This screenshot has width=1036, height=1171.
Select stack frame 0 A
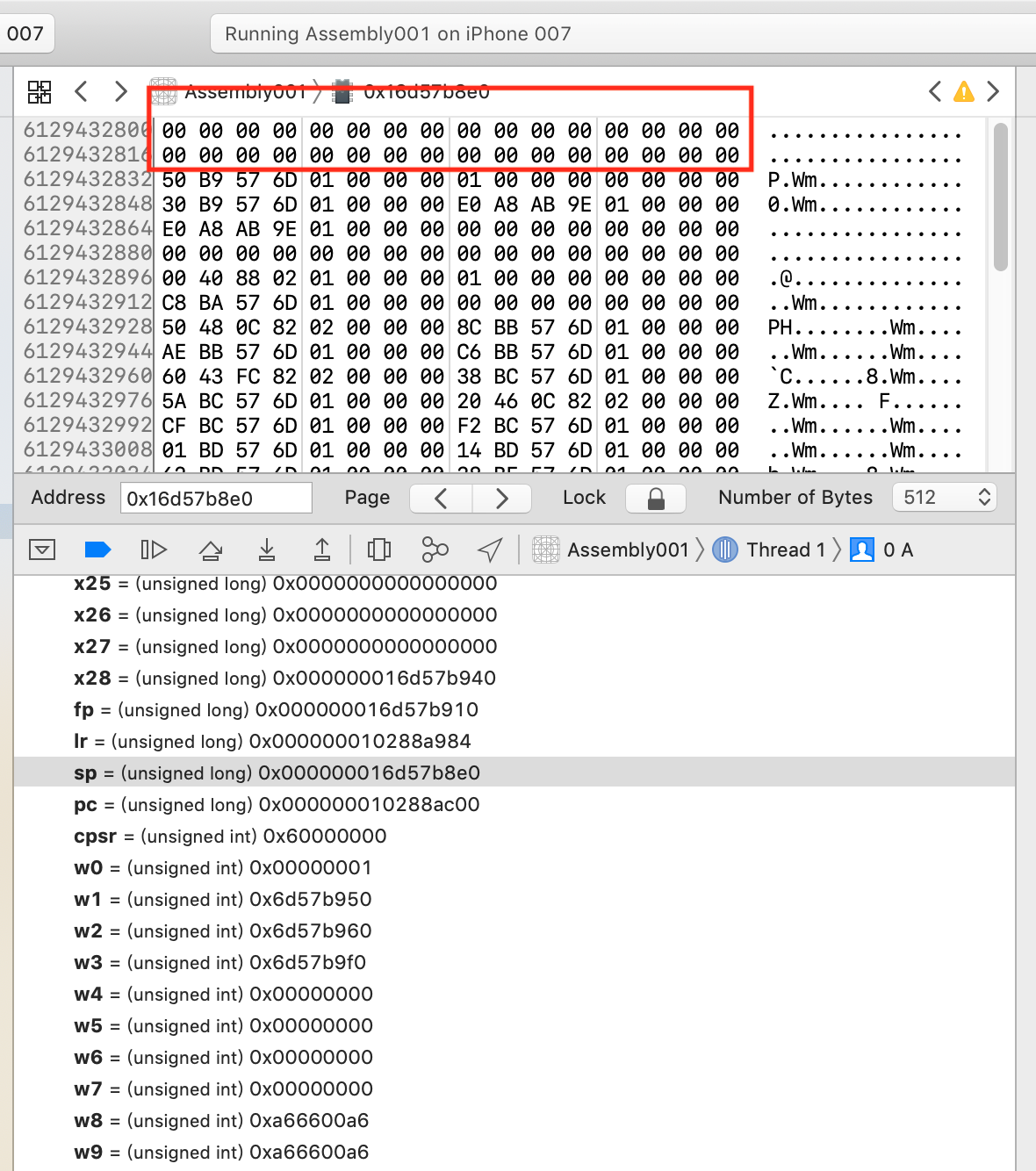pos(882,550)
